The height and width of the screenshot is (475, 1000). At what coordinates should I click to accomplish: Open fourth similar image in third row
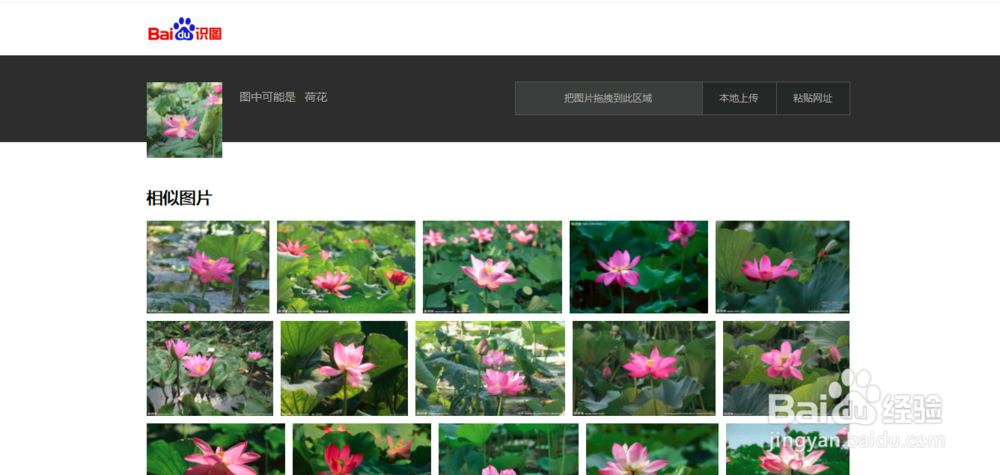tap(652, 449)
